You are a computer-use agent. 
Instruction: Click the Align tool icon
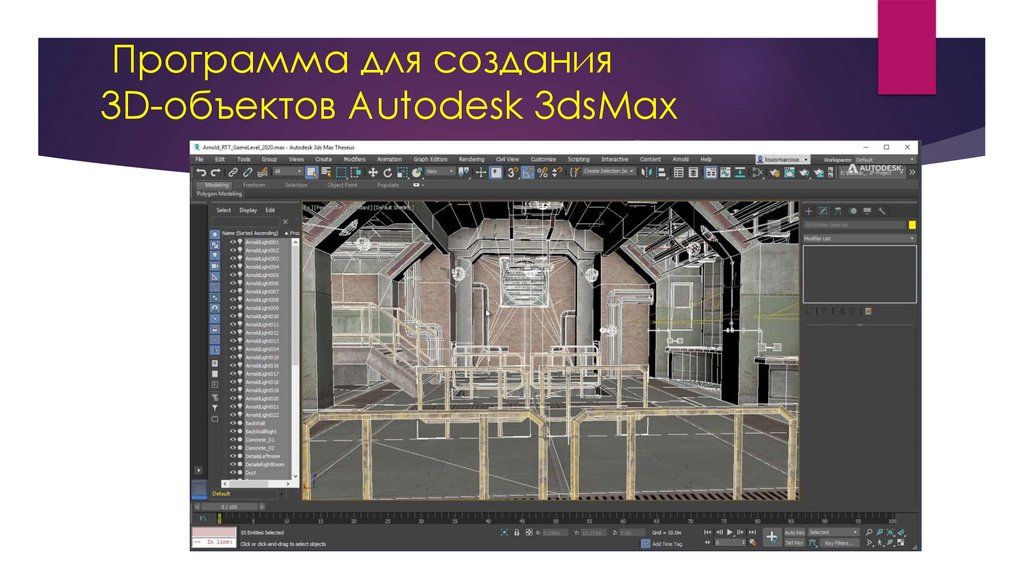click(661, 172)
